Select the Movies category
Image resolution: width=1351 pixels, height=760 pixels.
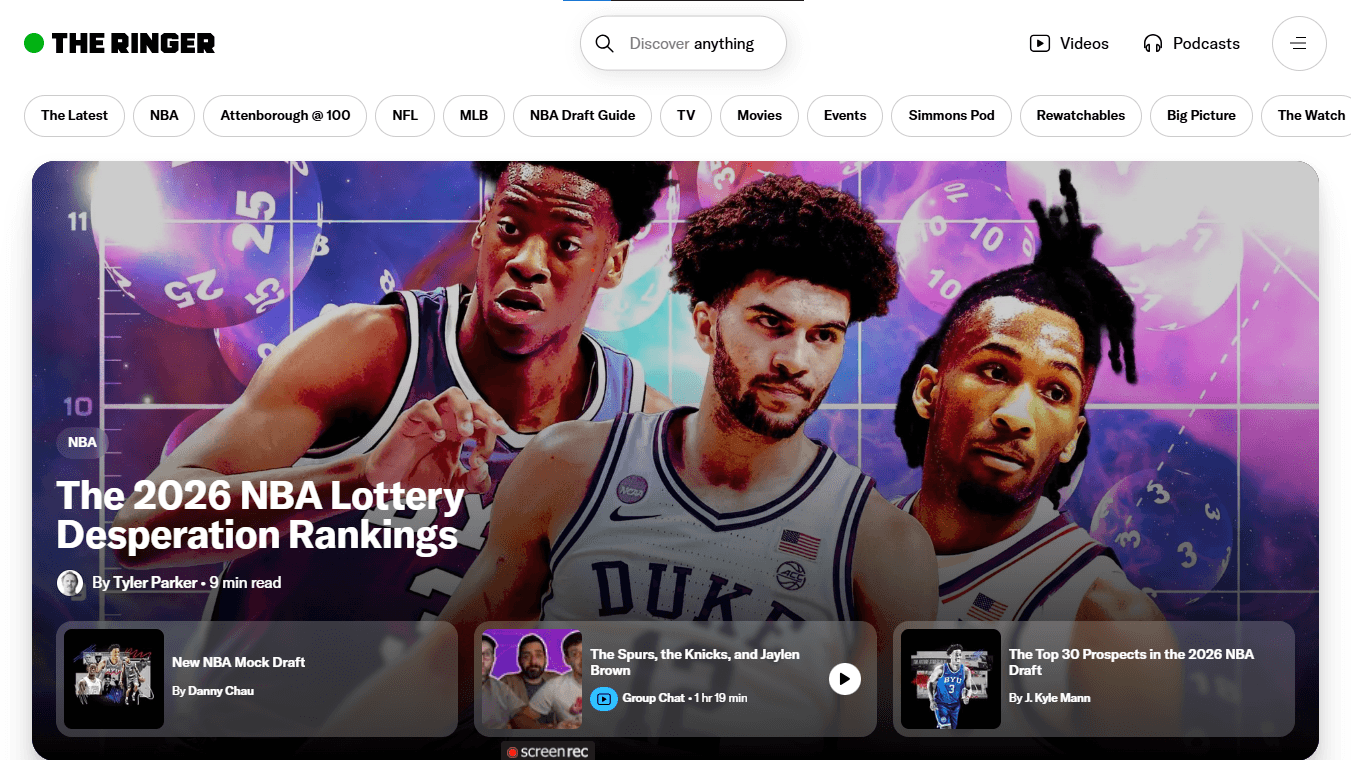(x=759, y=116)
